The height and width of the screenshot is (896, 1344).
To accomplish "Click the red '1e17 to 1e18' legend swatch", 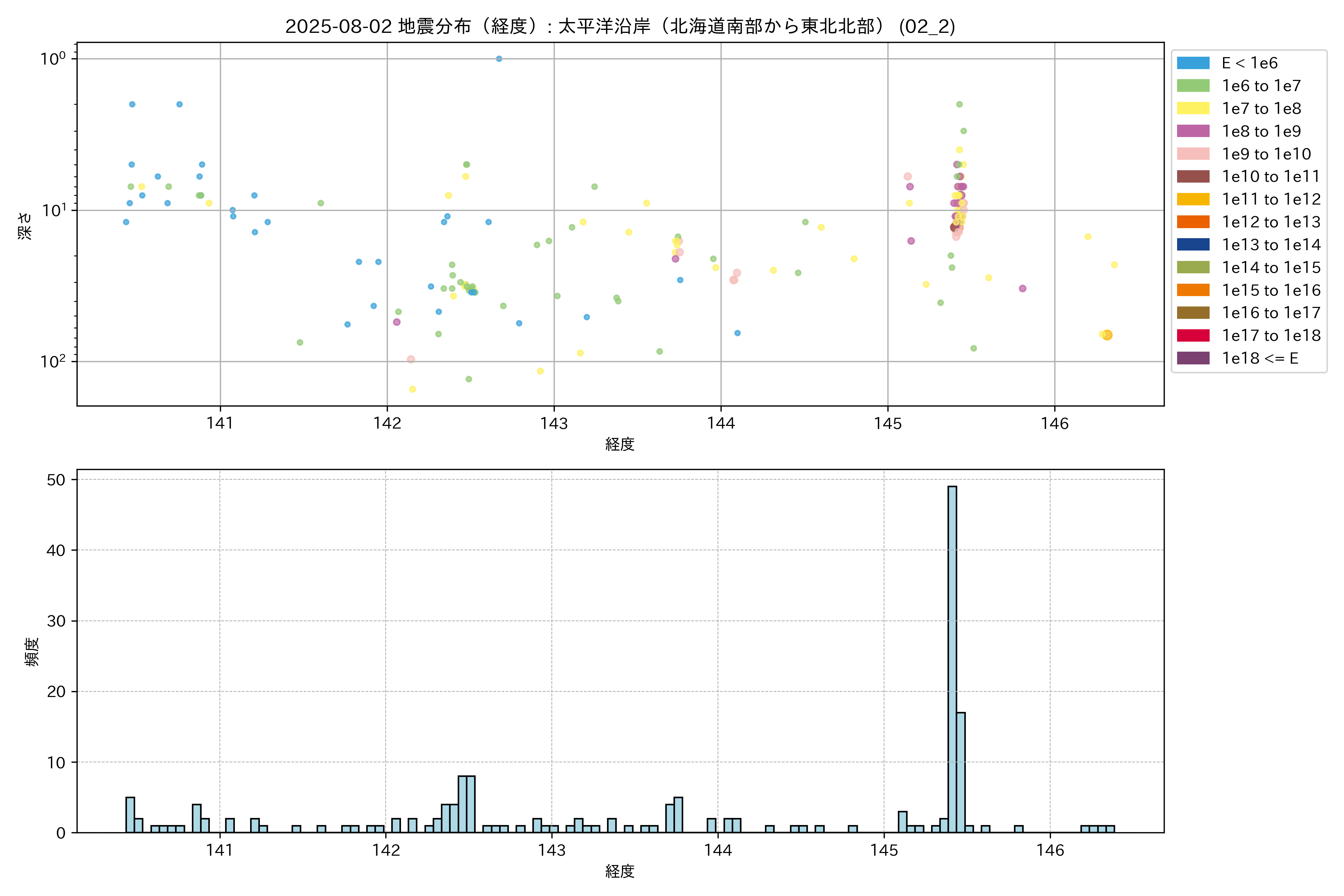I will (1192, 335).
